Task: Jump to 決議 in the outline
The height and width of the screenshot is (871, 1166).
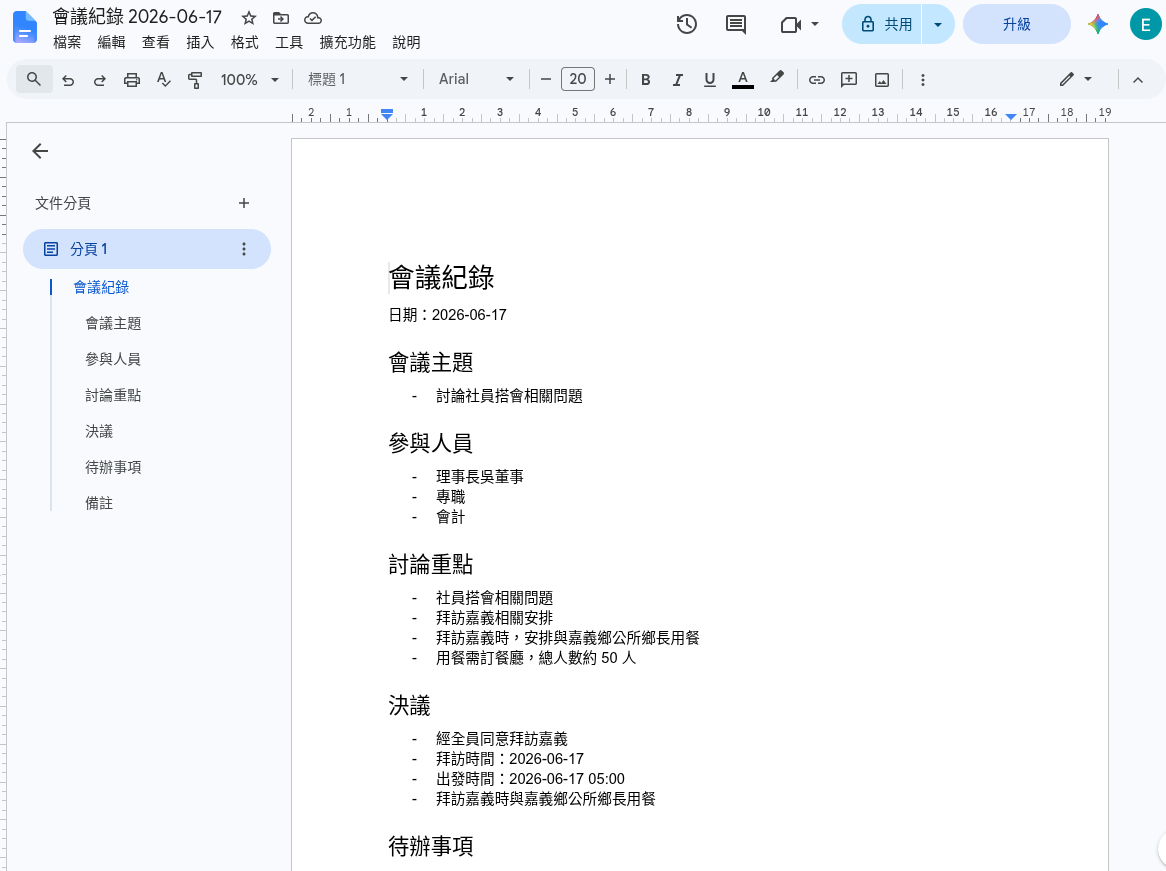Action: pos(99,431)
